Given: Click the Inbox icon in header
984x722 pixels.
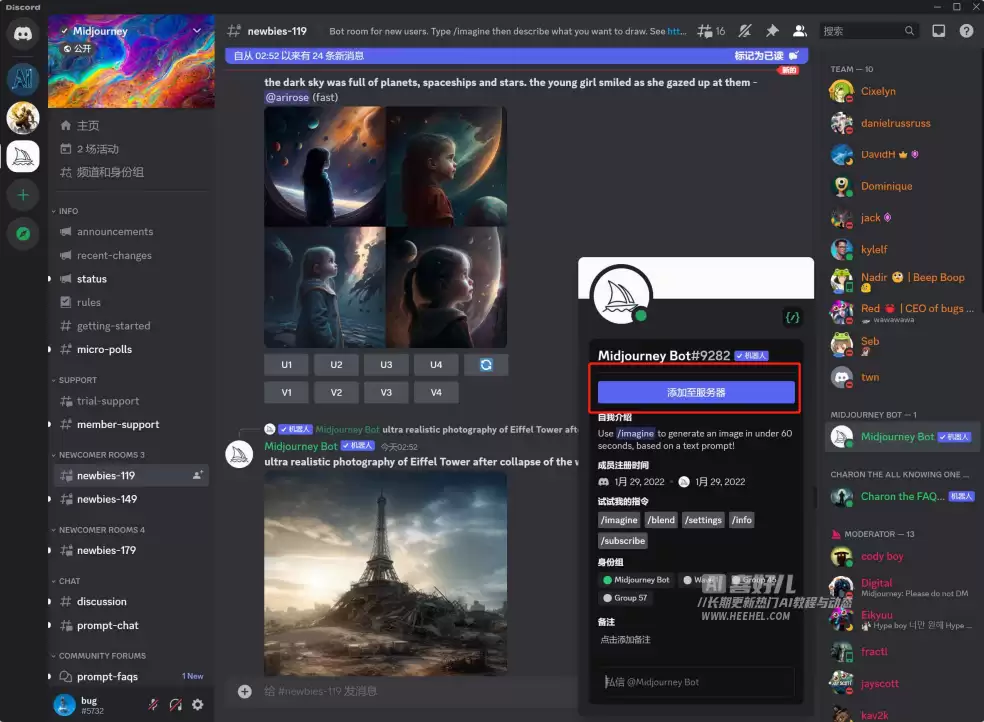Looking at the screenshot, I should tap(938, 31).
